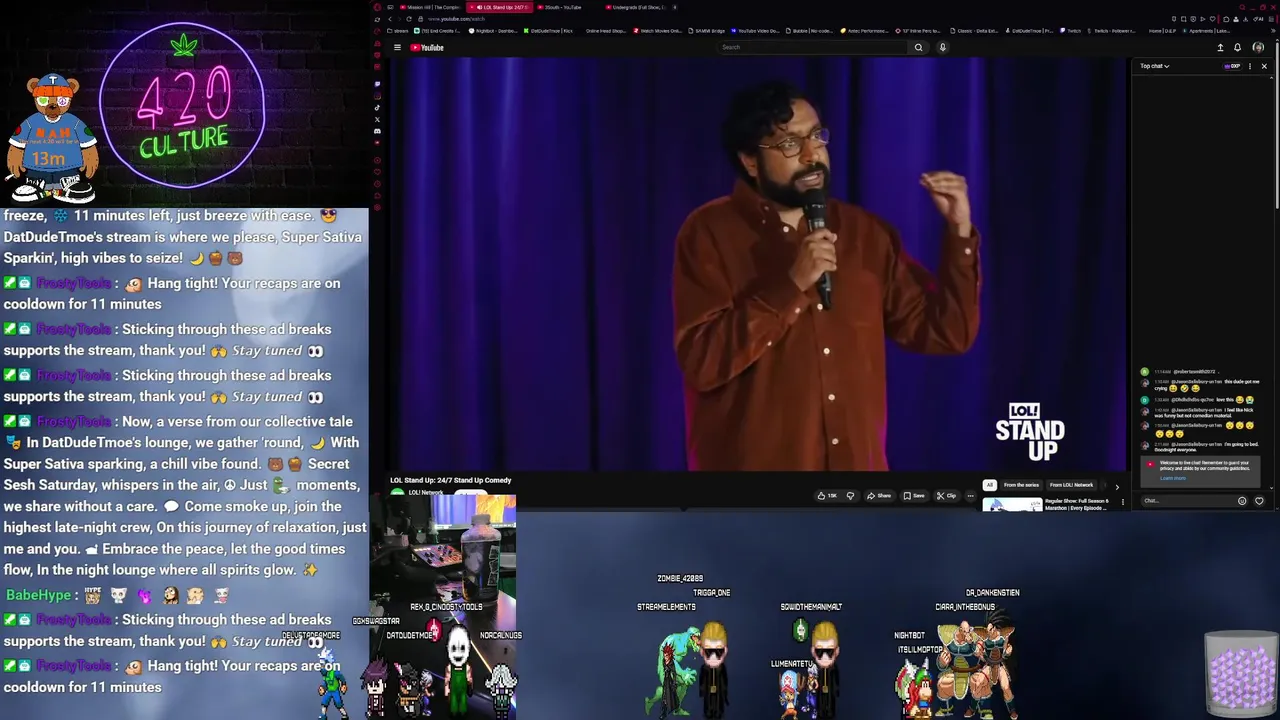Click the NIGHTBOT avatar name label
Image resolution: width=1280 pixels, height=720 pixels.
tap(909, 635)
